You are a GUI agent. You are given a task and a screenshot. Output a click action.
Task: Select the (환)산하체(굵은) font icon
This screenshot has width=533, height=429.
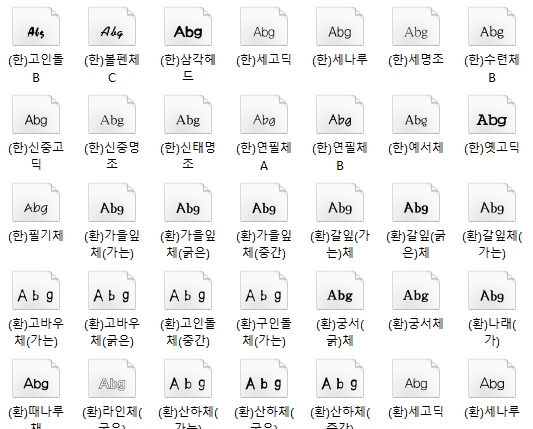click(264, 379)
